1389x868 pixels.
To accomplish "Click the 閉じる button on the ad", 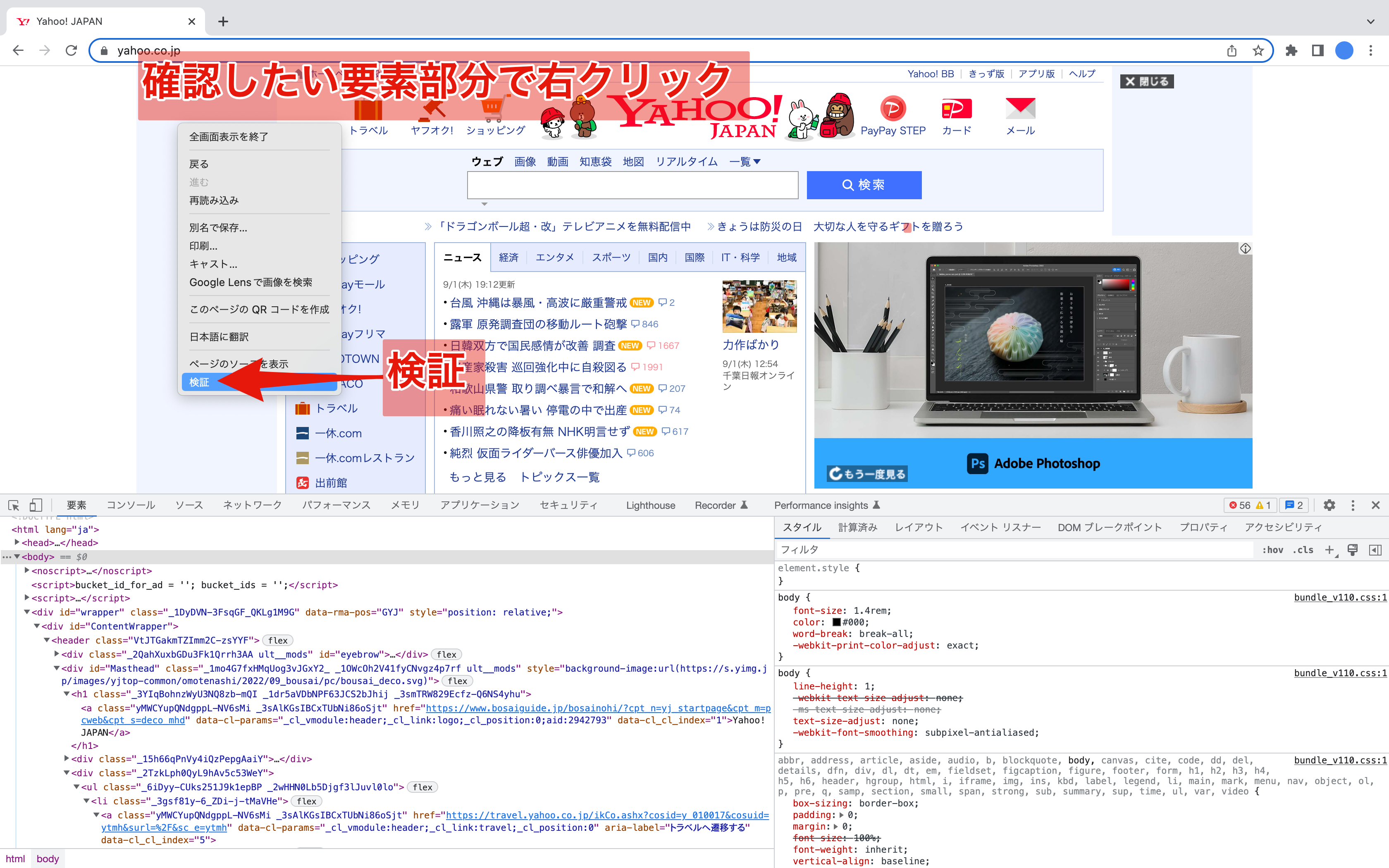I will pos(1147,81).
